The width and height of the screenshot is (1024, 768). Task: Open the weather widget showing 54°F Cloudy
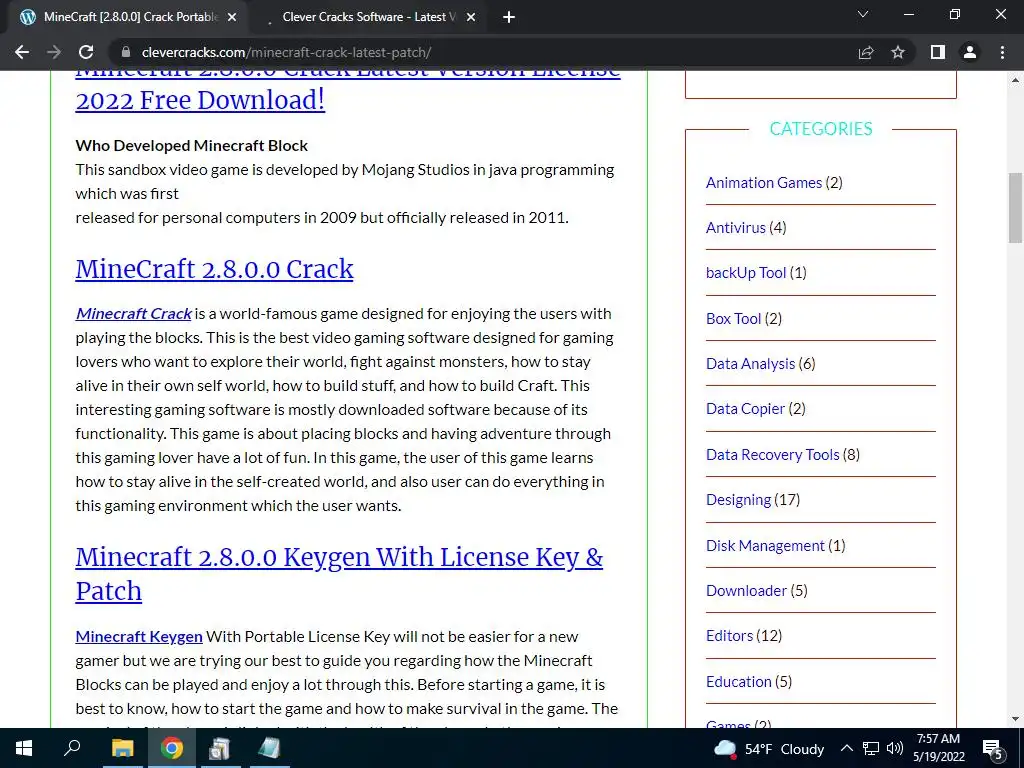point(769,749)
